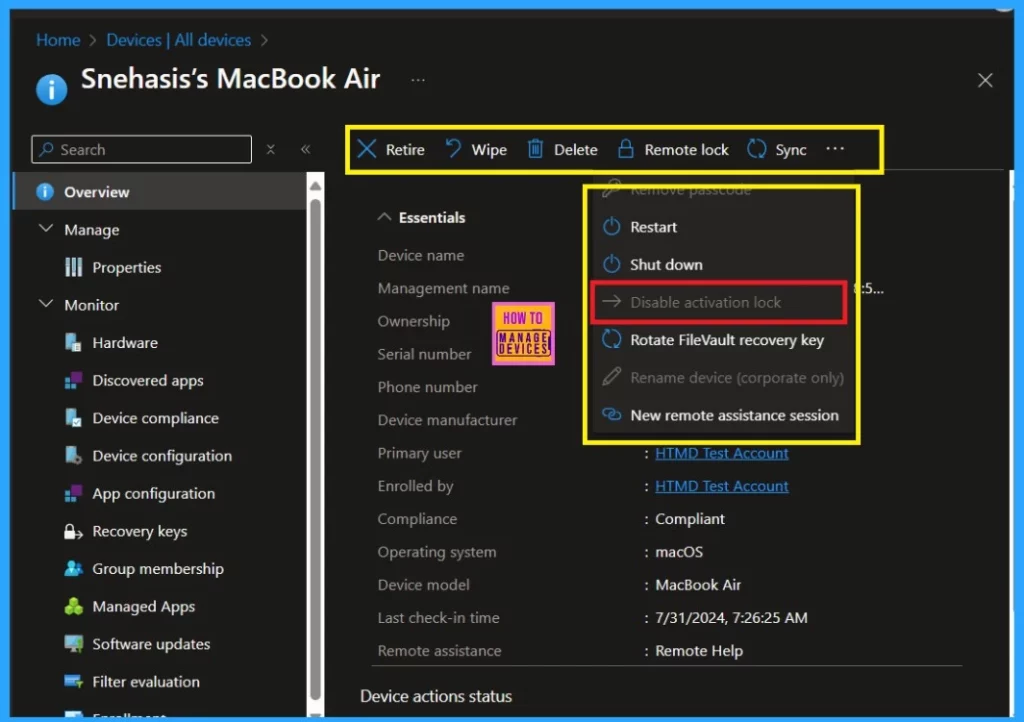Viewport: 1024px width, 722px height.
Task: Click the sidebar scroll up arrow
Action: pyautogui.click(x=315, y=186)
